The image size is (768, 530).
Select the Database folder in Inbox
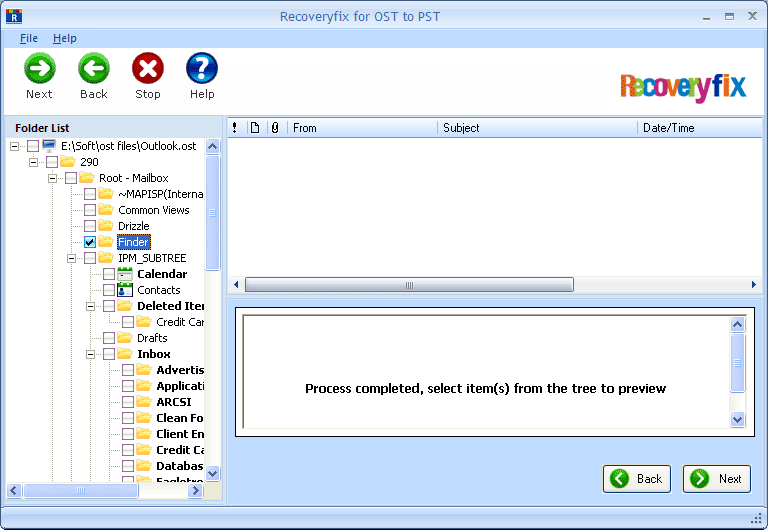click(x=179, y=466)
